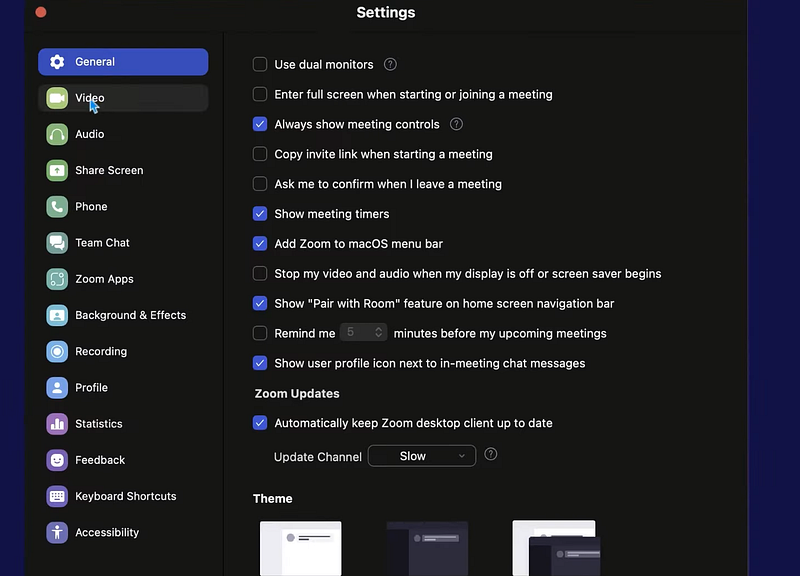Click the Settings window title
Screen dimensions: 800x576
[x=386, y=12]
